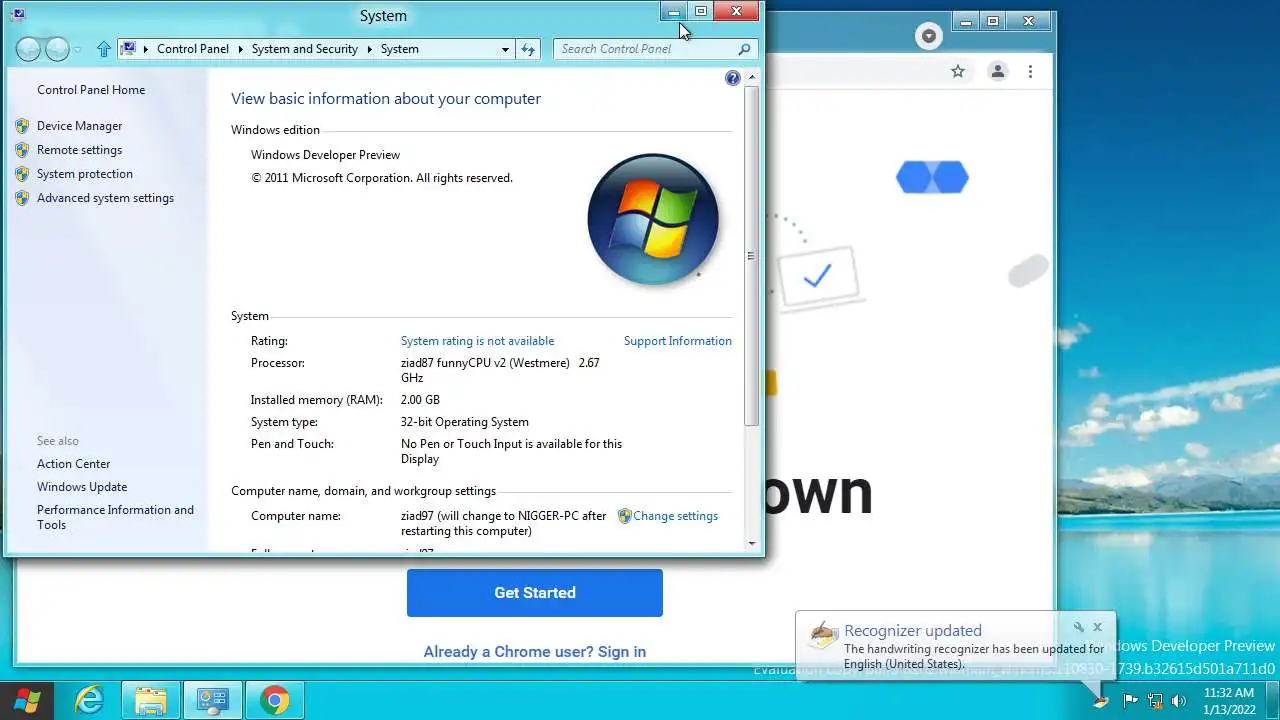
Task: Click the System window vertical scrollbar thumb
Action: pyautogui.click(x=752, y=257)
